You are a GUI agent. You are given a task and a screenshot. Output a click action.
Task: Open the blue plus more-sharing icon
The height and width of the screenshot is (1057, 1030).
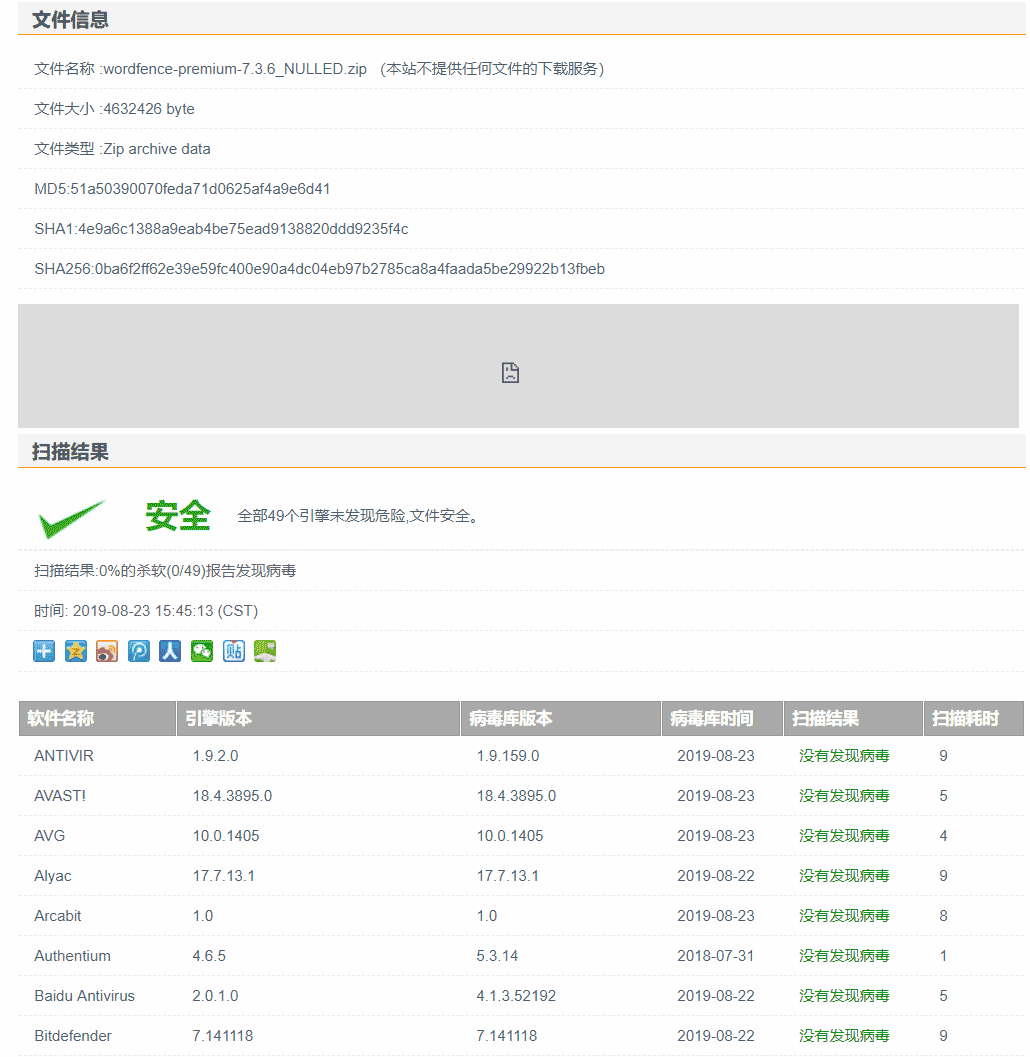tap(44, 651)
